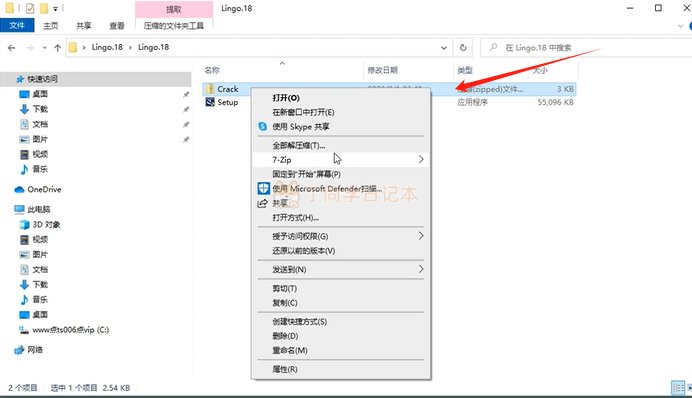Screen dimensions: 692x398
Task: Select the Crack zipped folder icon
Action: 210,89
